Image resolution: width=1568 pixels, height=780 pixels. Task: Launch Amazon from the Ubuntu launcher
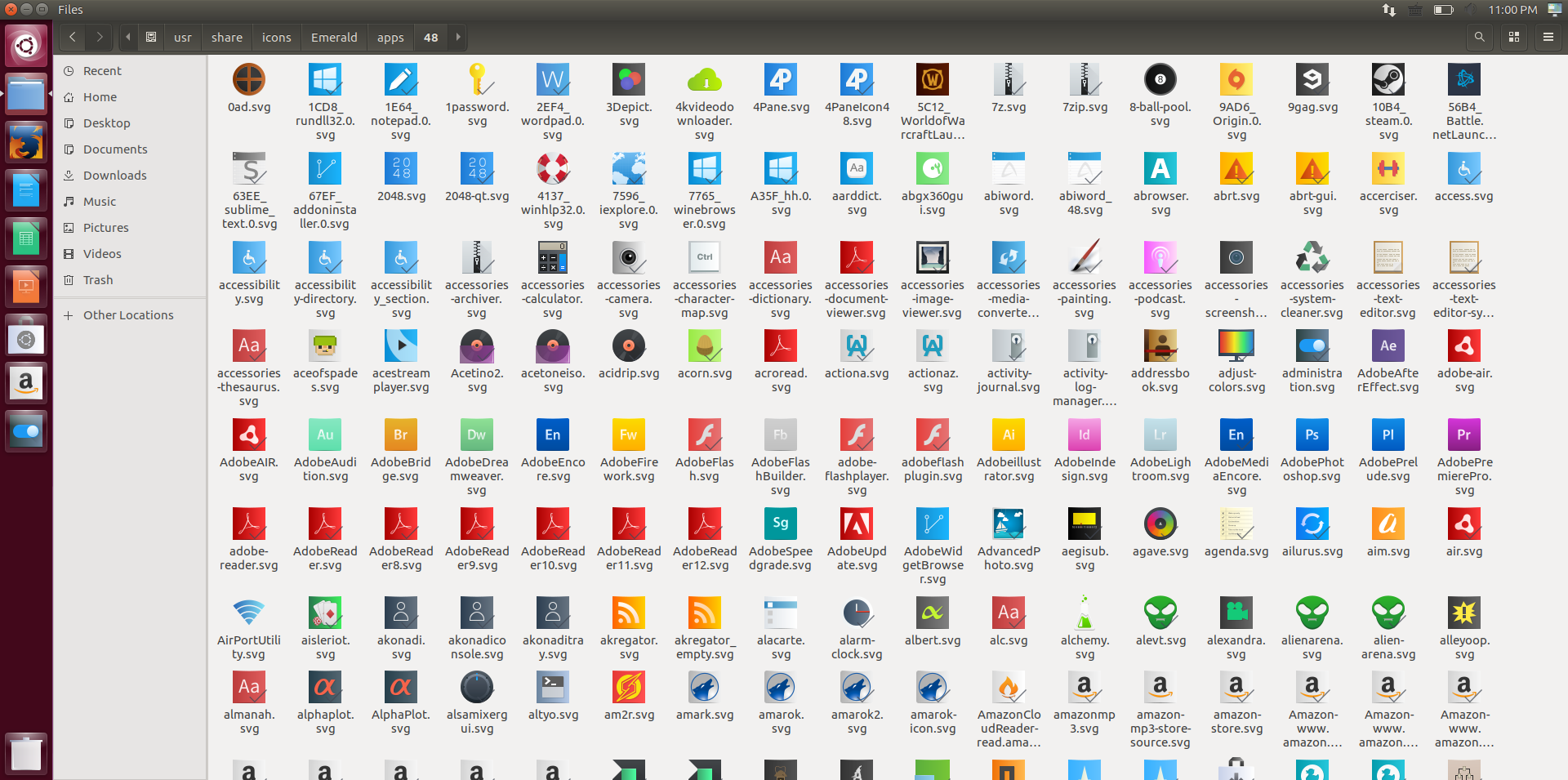coord(26,383)
